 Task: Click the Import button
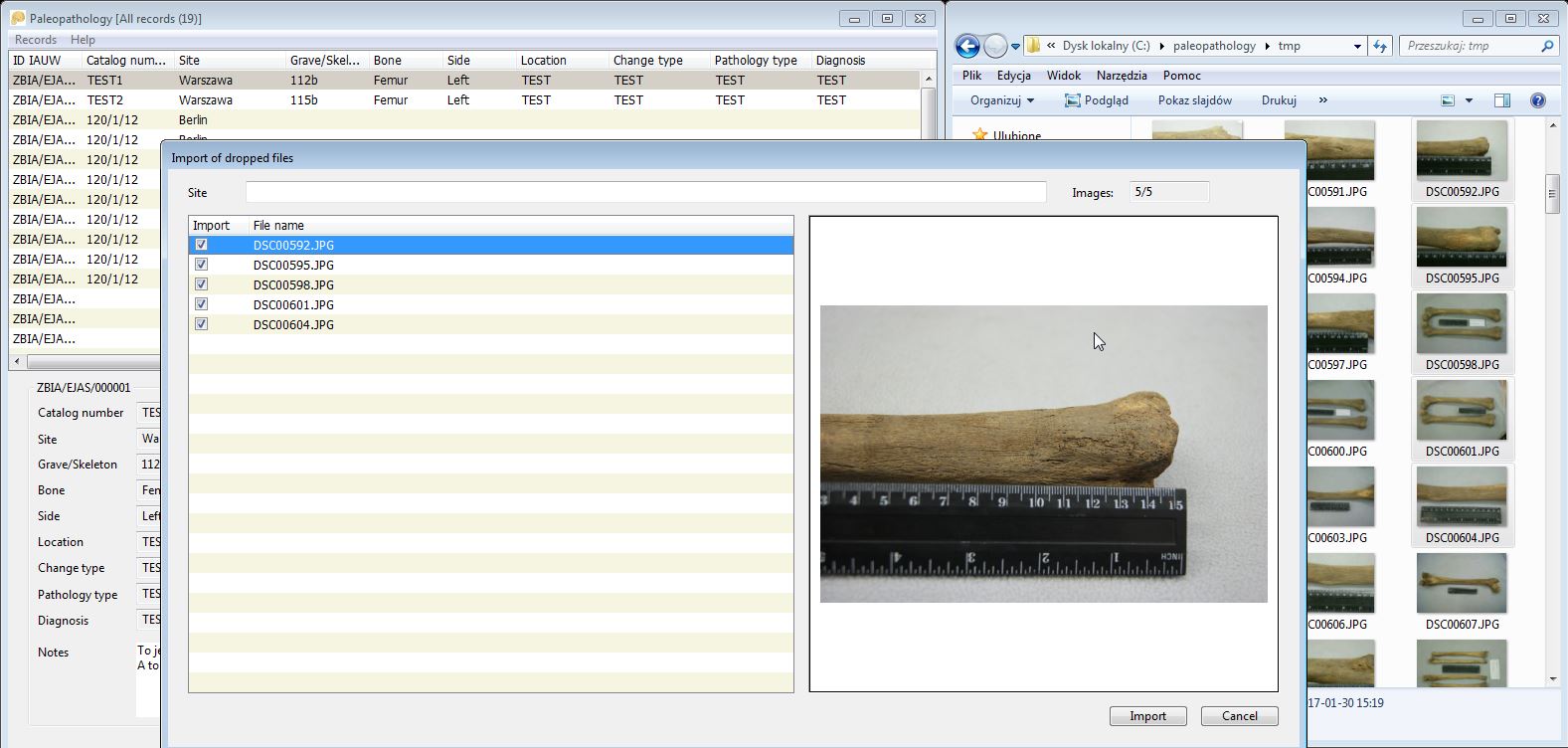1147,716
